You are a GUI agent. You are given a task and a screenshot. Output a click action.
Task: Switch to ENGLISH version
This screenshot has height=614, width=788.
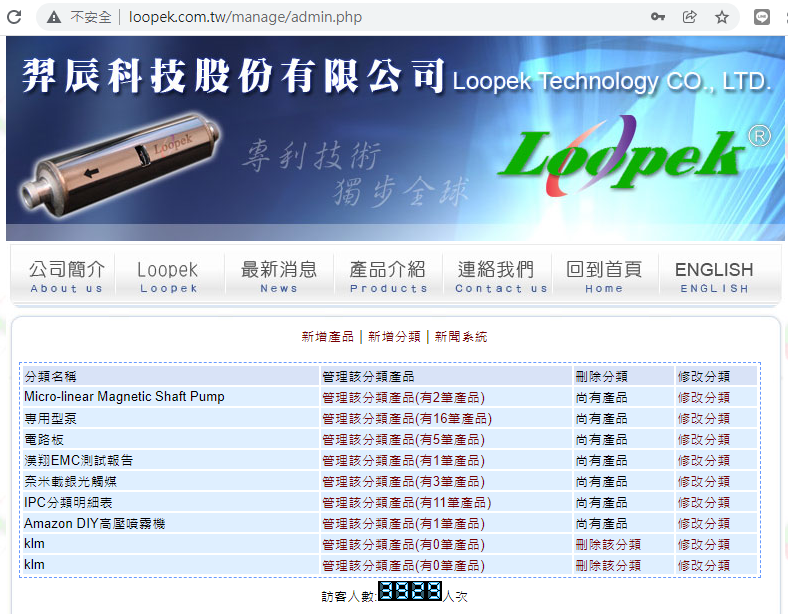tap(714, 276)
